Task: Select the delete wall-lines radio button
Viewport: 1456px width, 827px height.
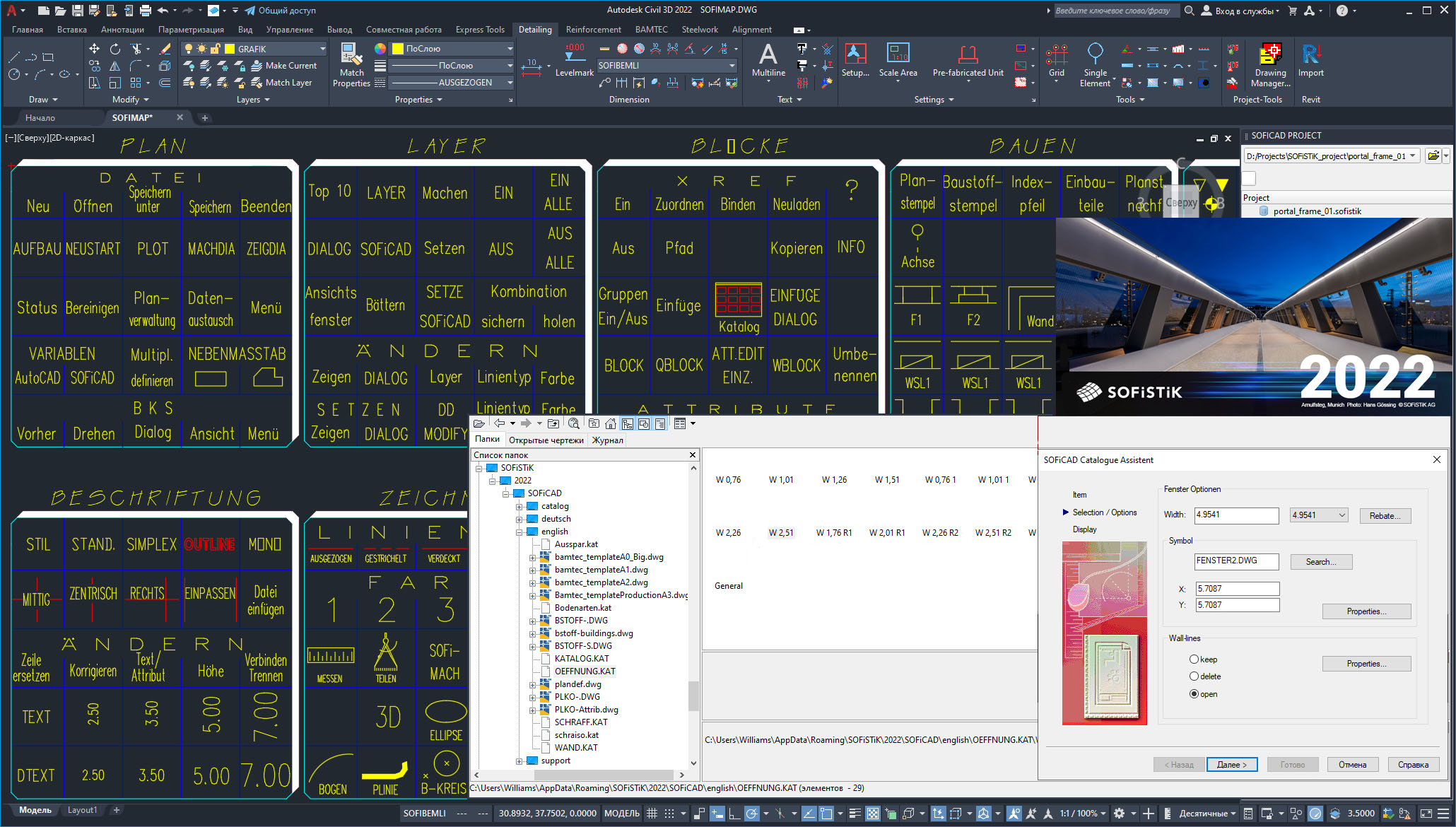Action: [x=1194, y=676]
